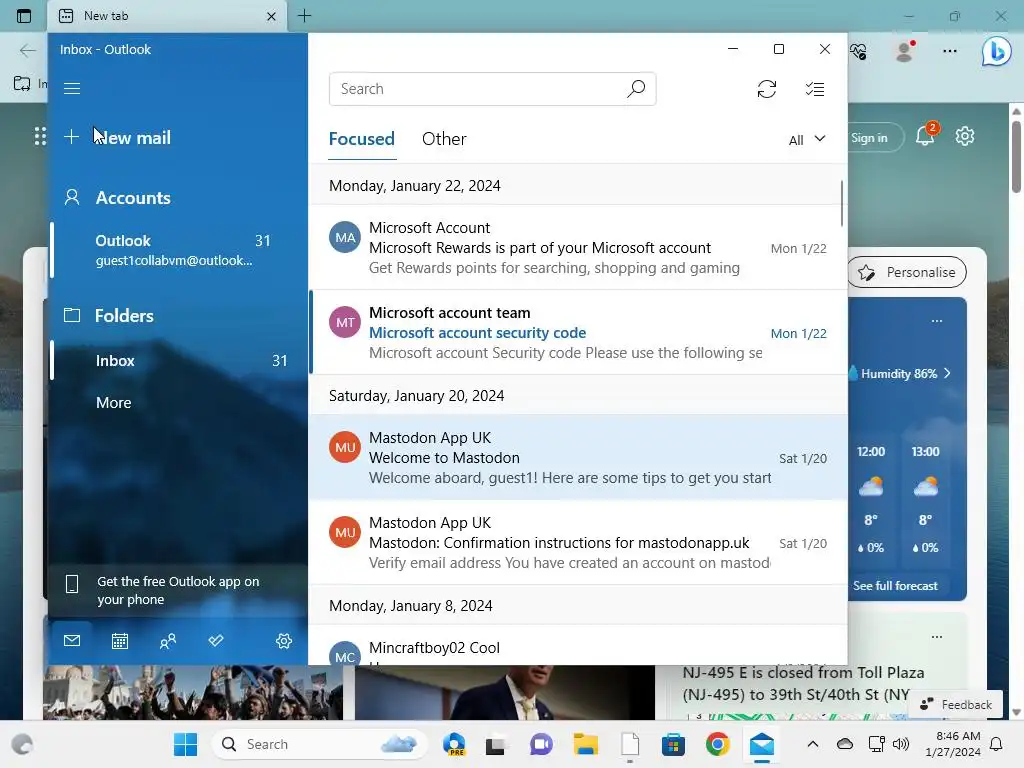The width and height of the screenshot is (1024, 768).
Task: Open Mail settings gear icon
Action: pos(283,641)
